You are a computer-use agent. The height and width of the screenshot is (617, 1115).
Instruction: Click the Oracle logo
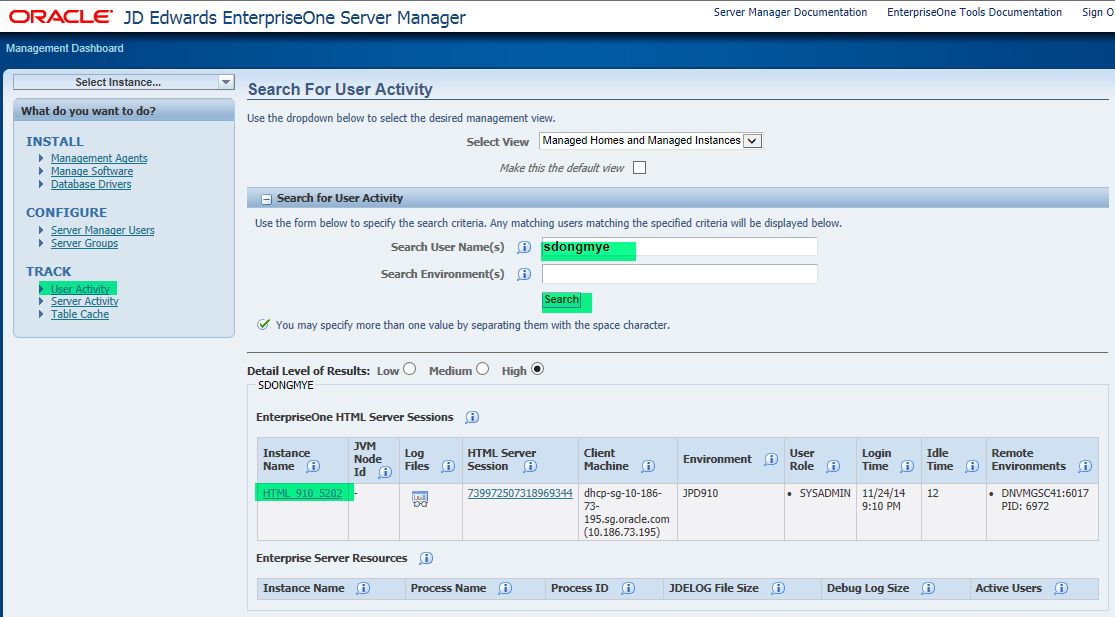[x=60, y=16]
